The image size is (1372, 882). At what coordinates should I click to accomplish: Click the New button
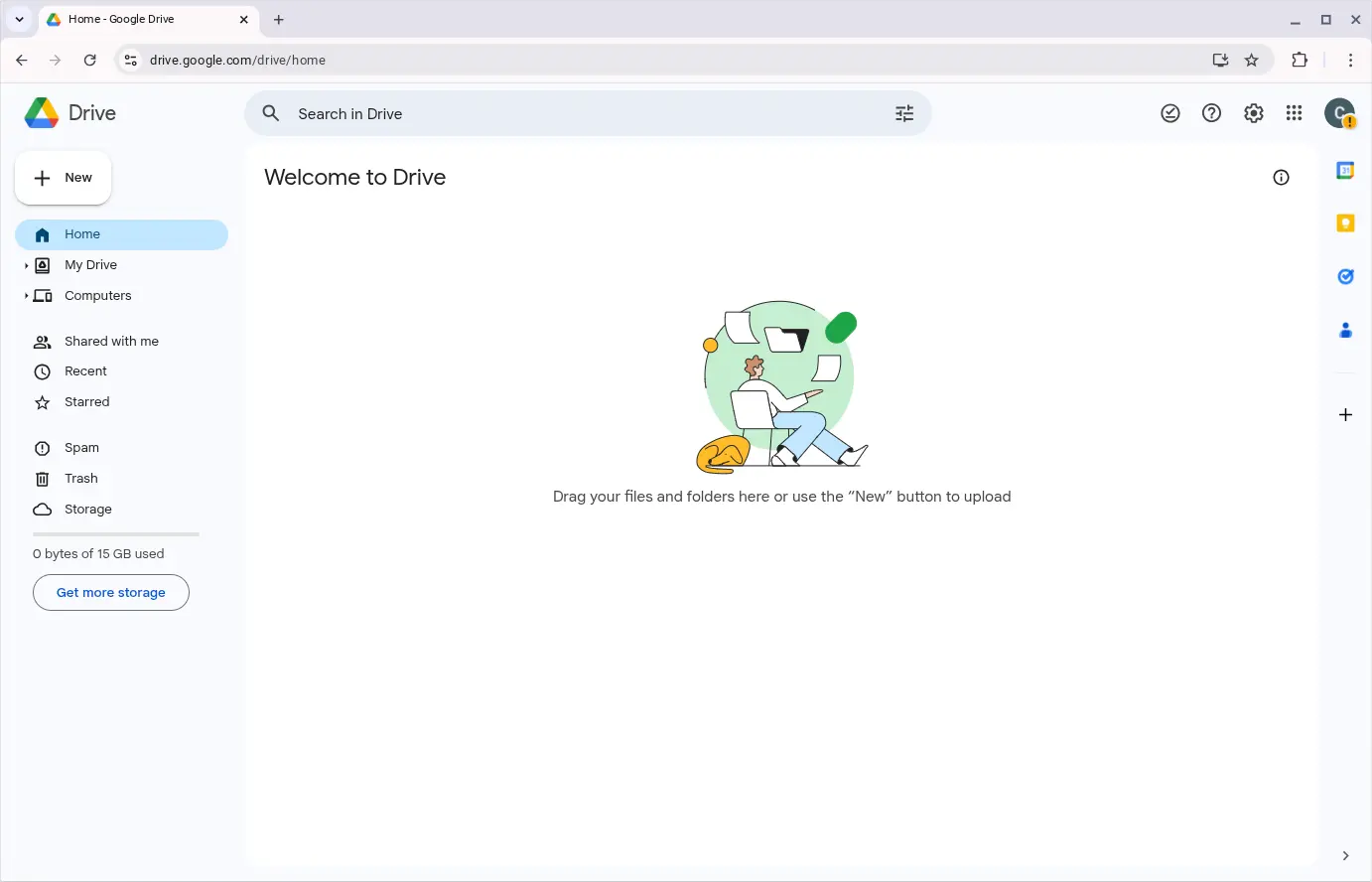64,178
